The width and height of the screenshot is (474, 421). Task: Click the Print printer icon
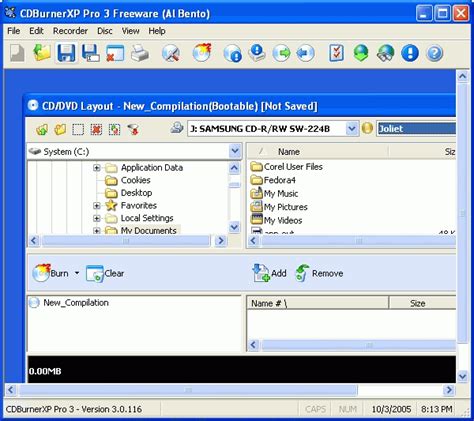[x=140, y=53]
